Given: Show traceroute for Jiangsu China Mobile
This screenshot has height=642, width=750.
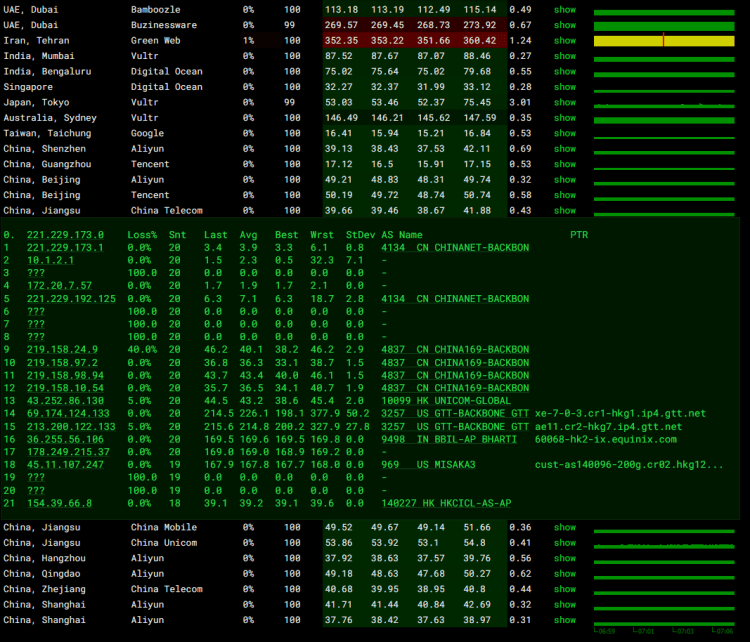Looking at the screenshot, I should 565,527.
